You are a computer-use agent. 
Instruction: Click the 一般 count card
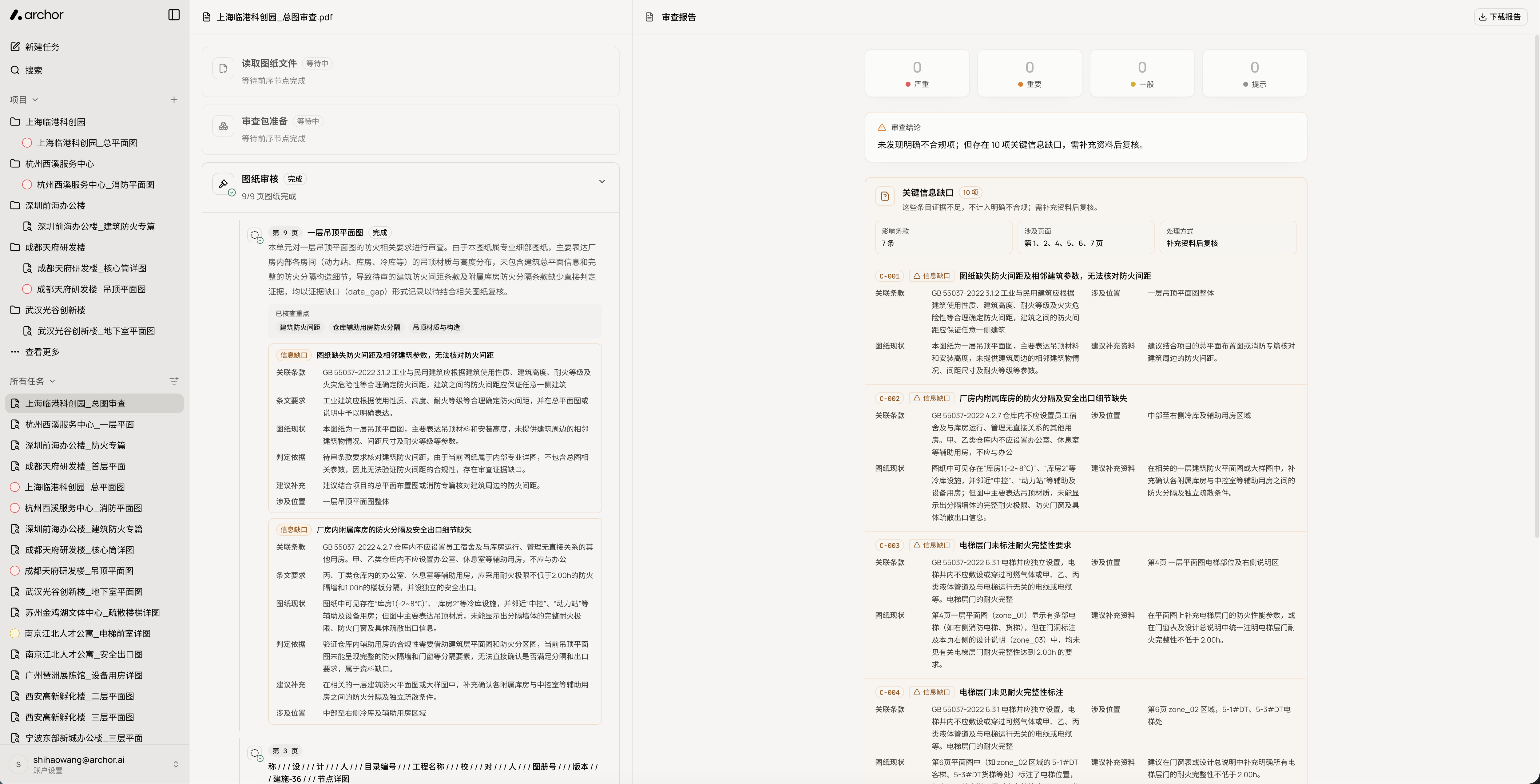[1142, 73]
